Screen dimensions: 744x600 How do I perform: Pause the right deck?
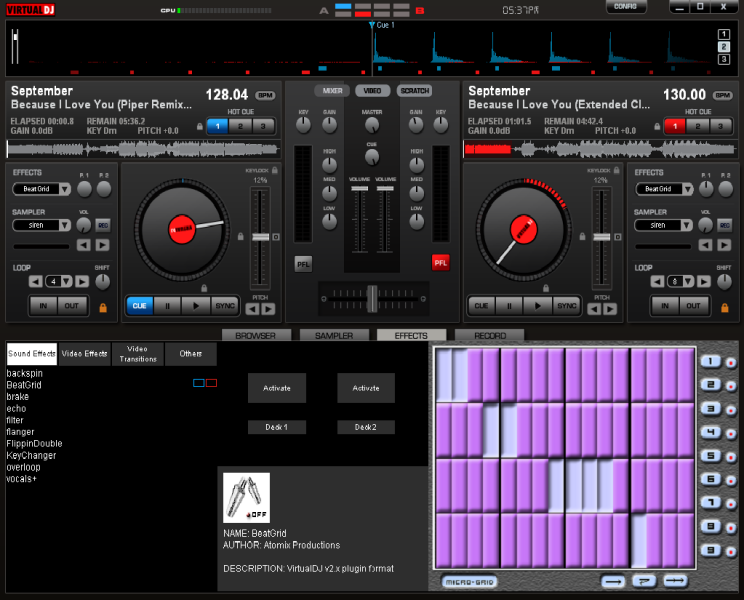click(x=510, y=305)
